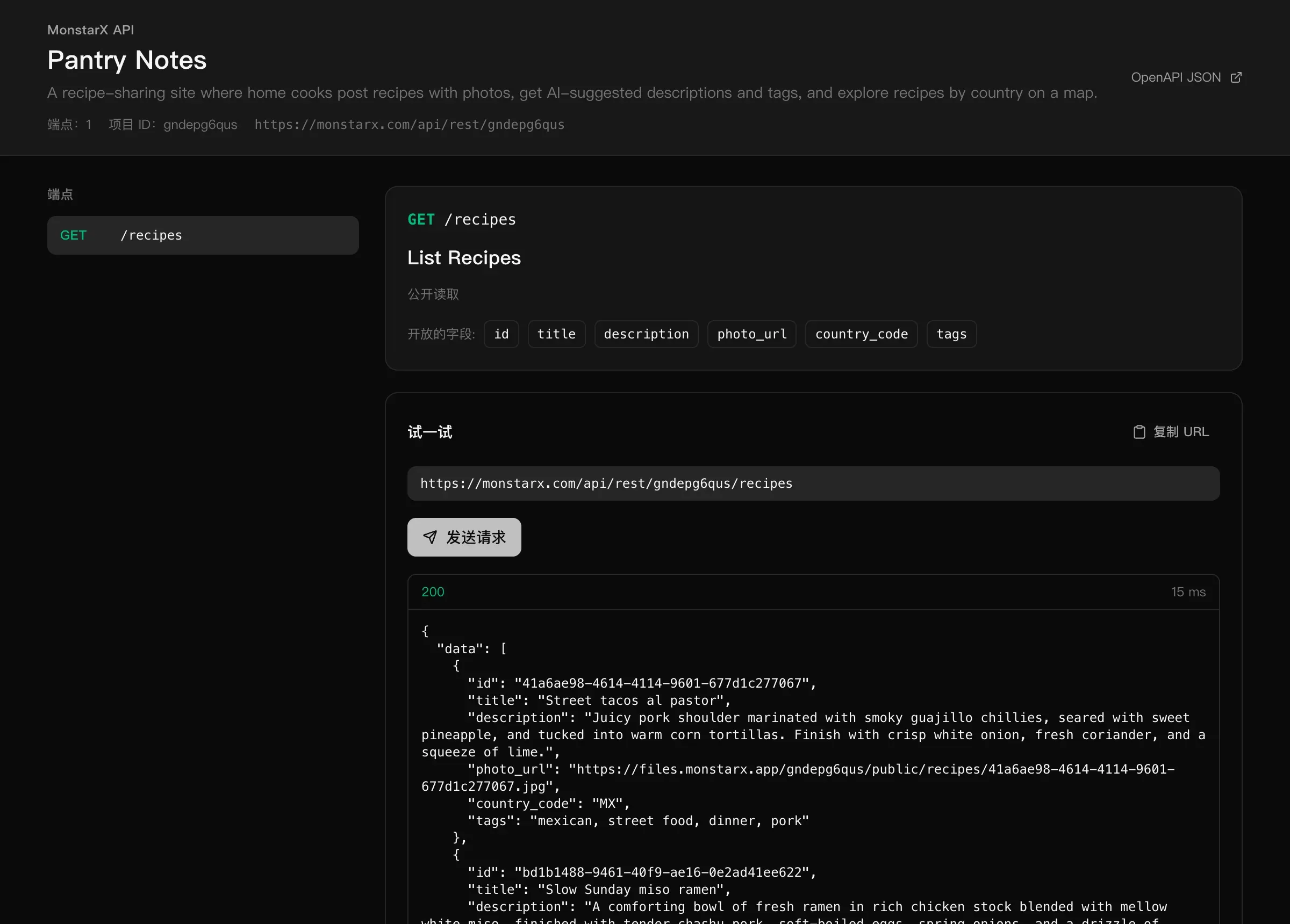Click the tags "mexican, street food" line

coord(638,820)
